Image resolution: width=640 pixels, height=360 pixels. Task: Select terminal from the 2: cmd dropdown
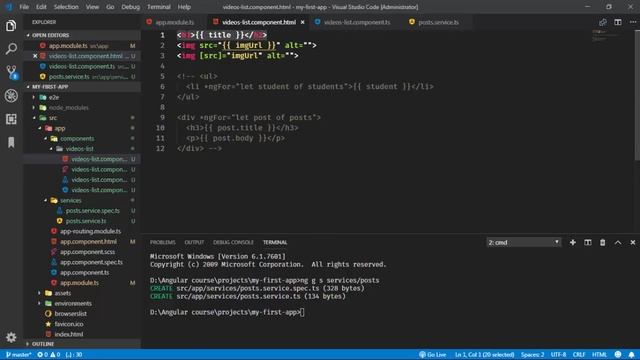pyautogui.click(x=524, y=242)
